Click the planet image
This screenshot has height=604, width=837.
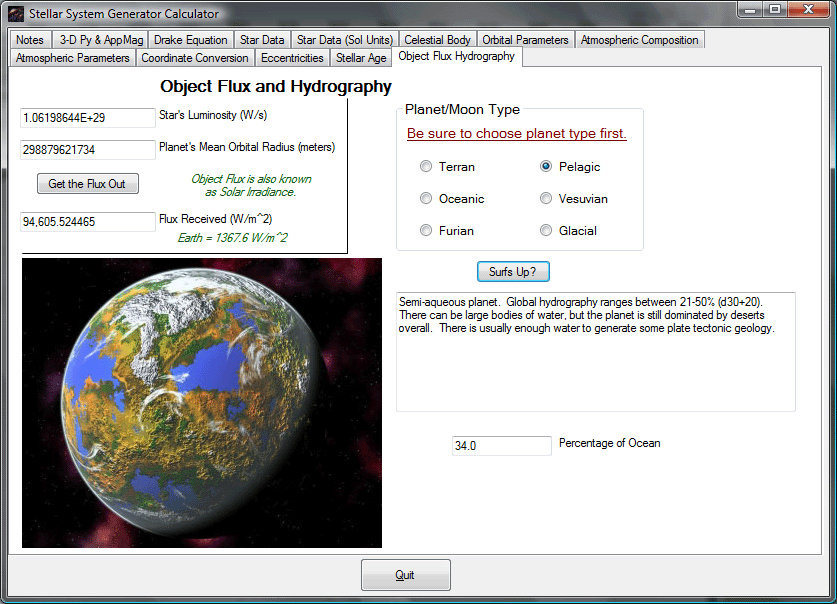[x=202, y=403]
